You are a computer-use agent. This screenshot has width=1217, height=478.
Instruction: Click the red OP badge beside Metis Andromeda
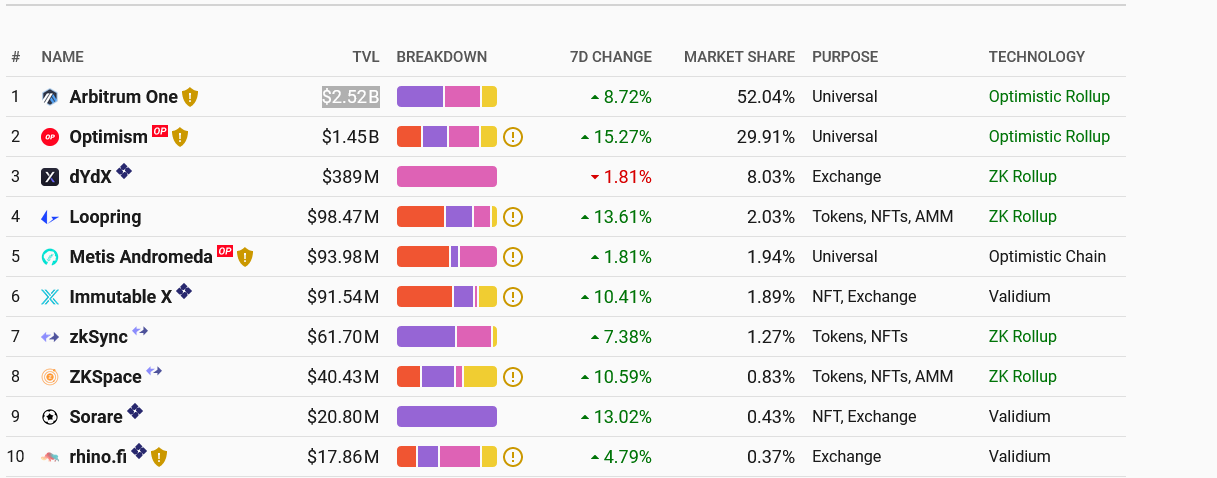[225, 251]
